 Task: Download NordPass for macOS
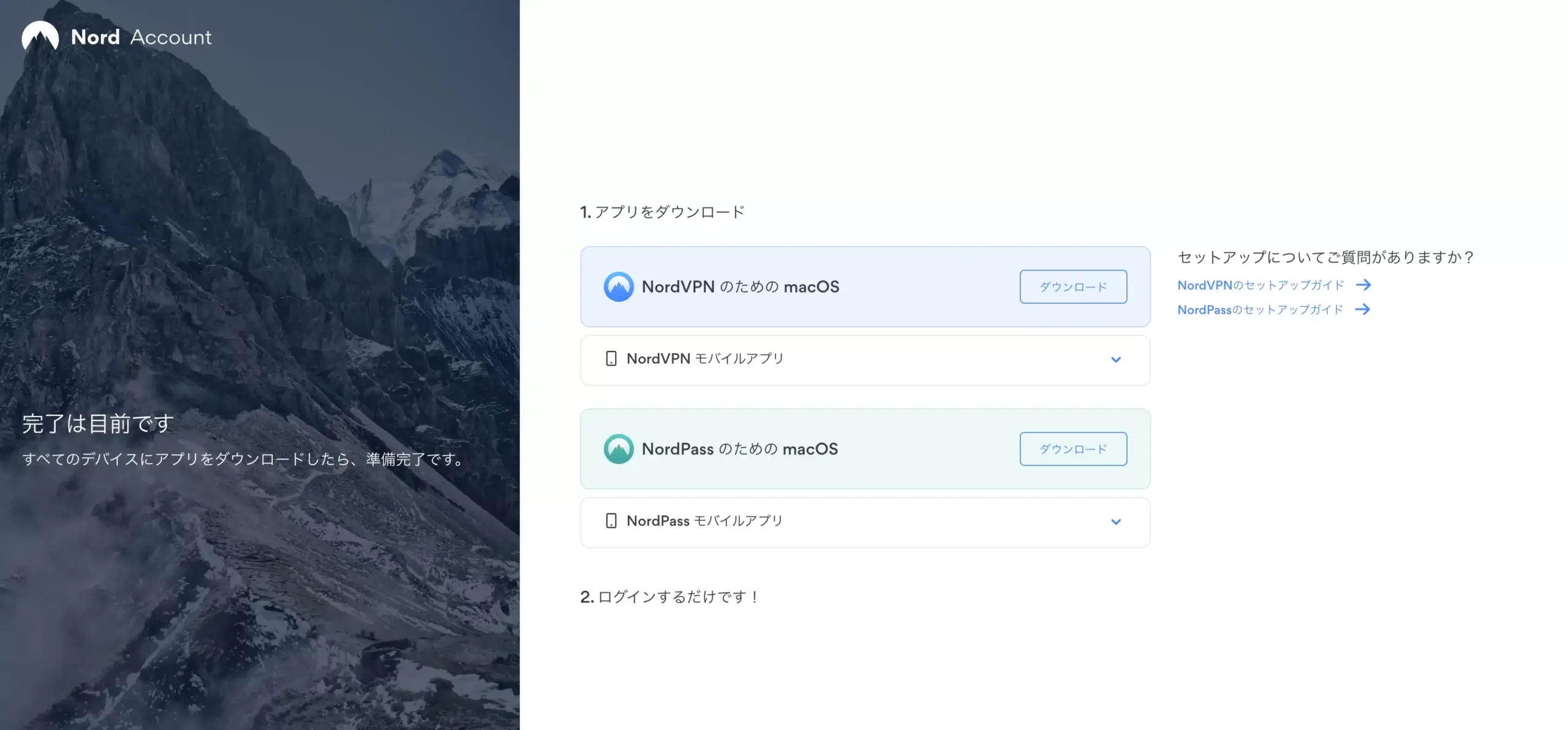pos(1073,449)
